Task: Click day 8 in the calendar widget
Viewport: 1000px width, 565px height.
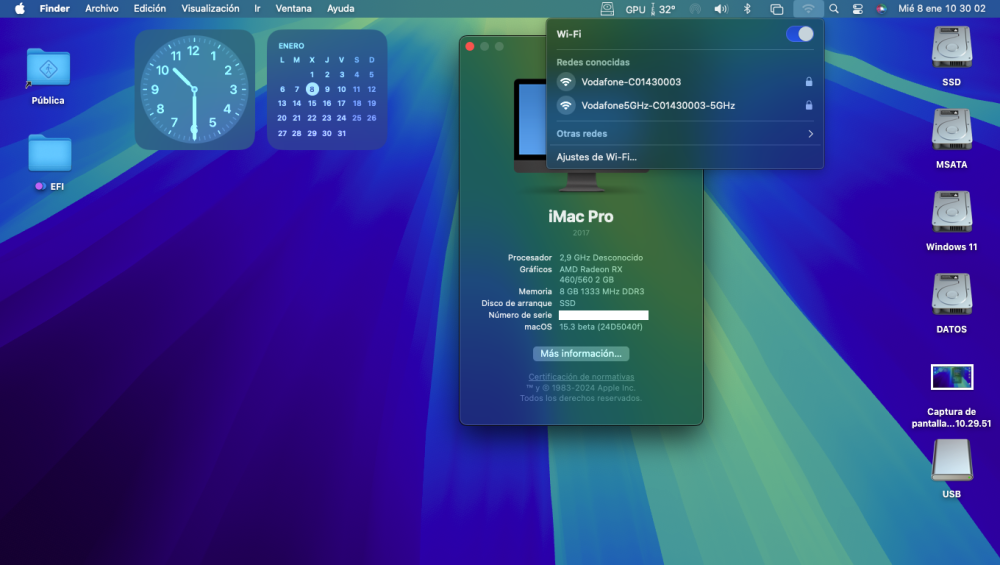Action: click(312, 89)
